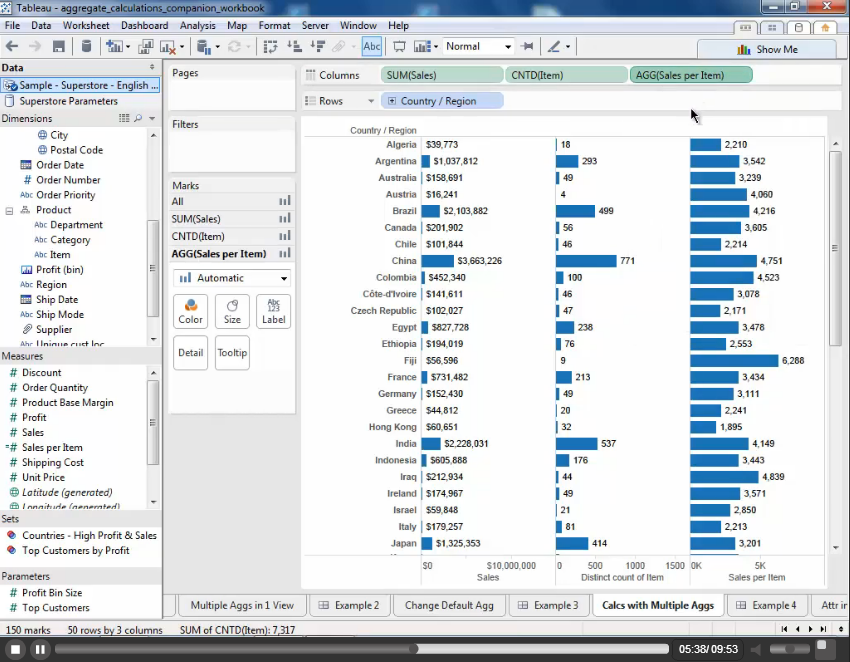Click the Sort descending toolbar icon
This screenshot has height=662, width=850.
pos(317,46)
